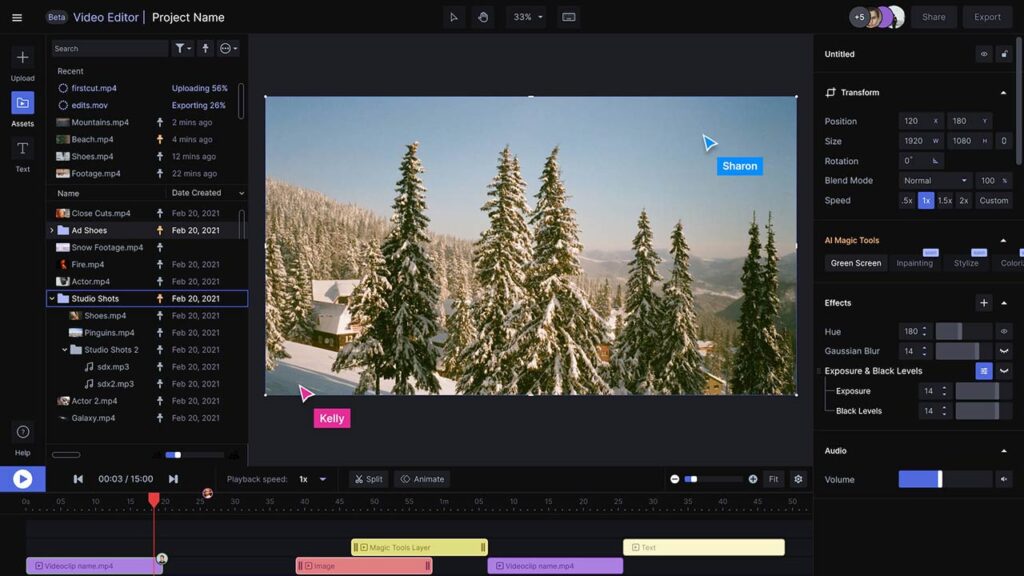Toggle visibility of the Hue effect

click(1006, 331)
